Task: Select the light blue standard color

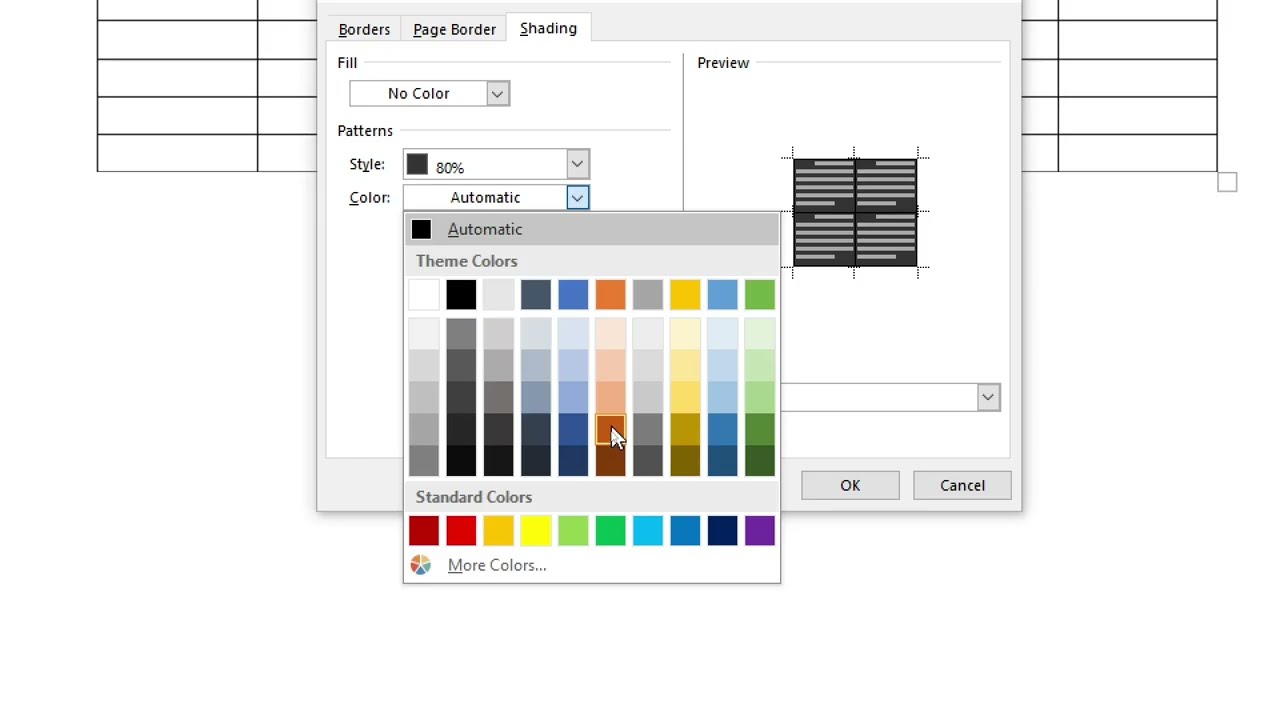Action: [647, 530]
